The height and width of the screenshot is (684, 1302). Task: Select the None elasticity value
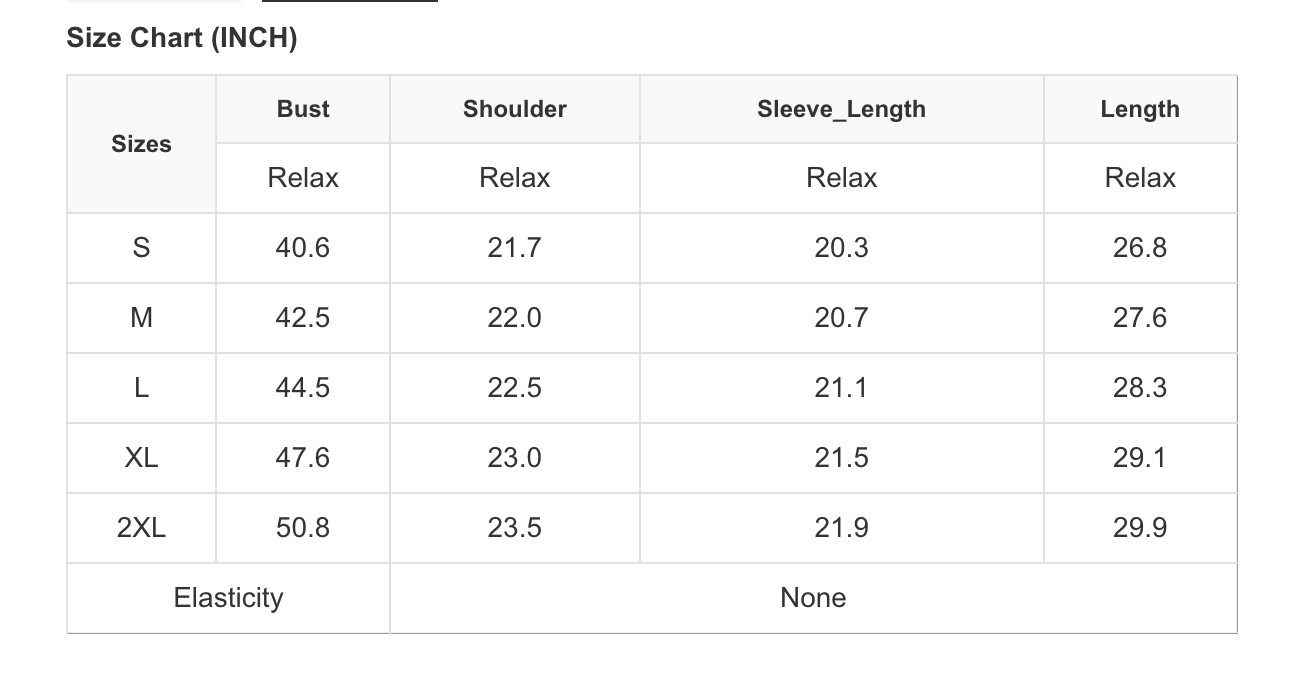point(813,598)
